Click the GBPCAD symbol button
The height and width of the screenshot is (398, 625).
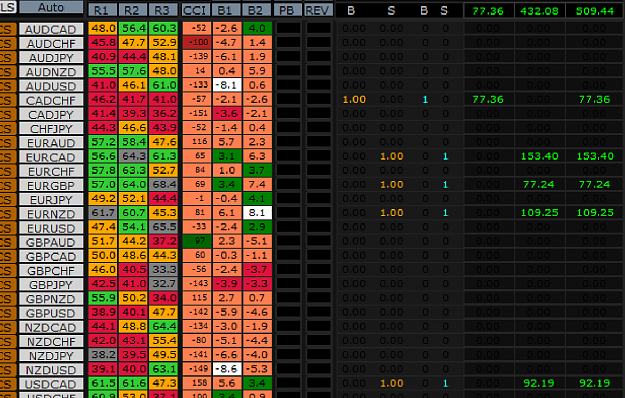[x=51, y=256]
